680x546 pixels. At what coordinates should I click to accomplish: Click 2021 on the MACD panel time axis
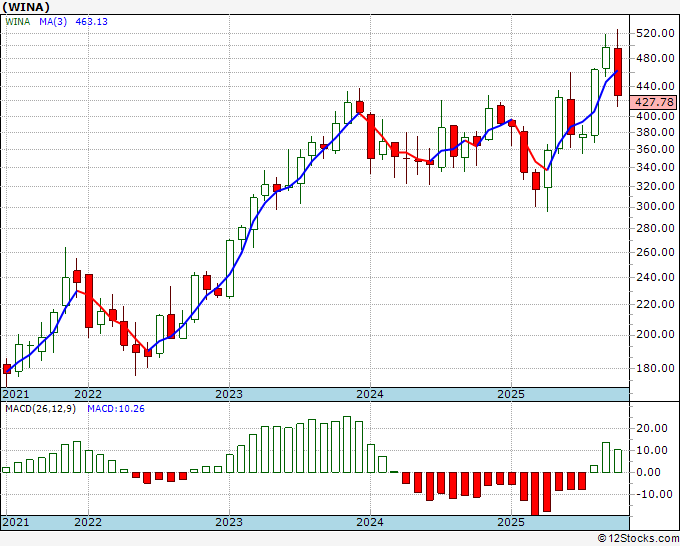click(x=16, y=522)
